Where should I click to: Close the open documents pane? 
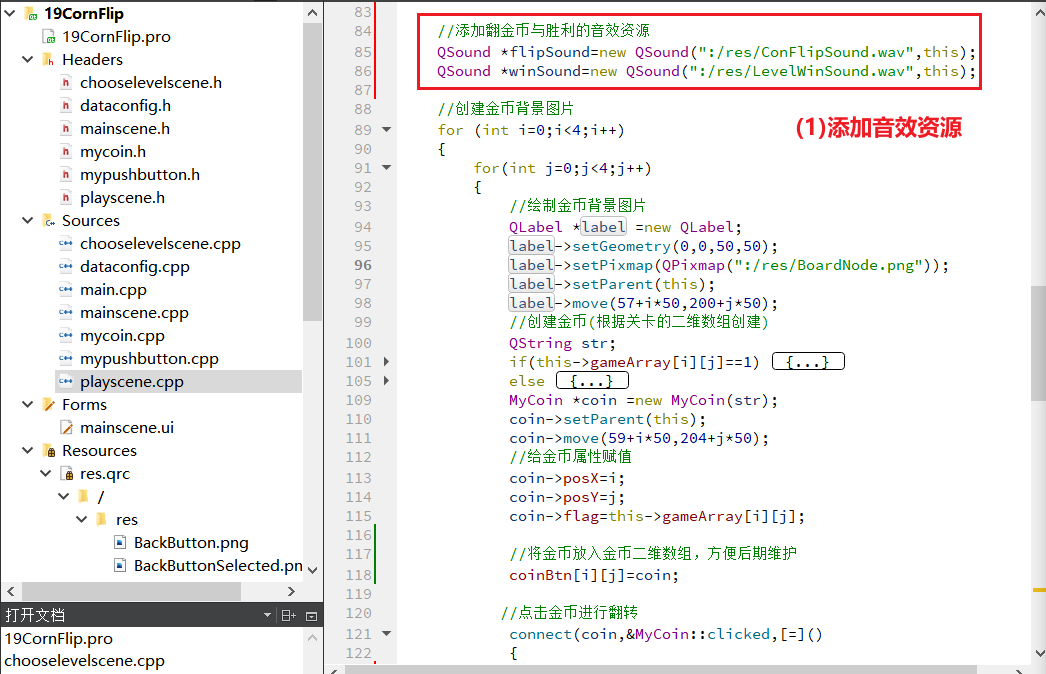click(x=312, y=615)
